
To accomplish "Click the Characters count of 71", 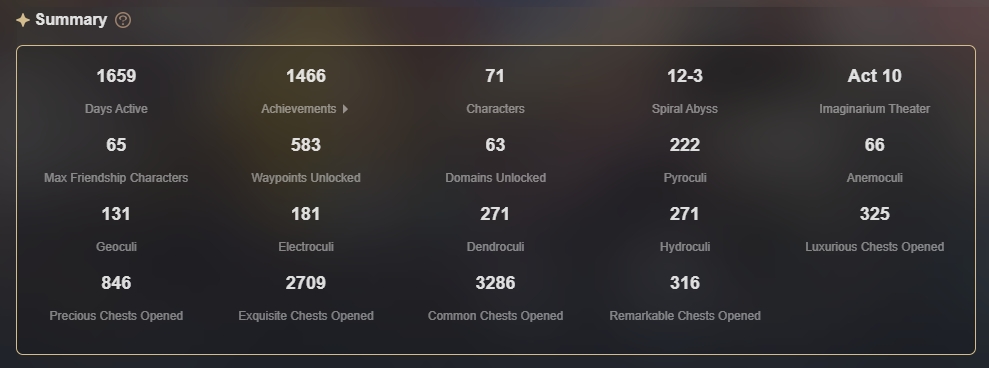I will click(x=495, y=76).
